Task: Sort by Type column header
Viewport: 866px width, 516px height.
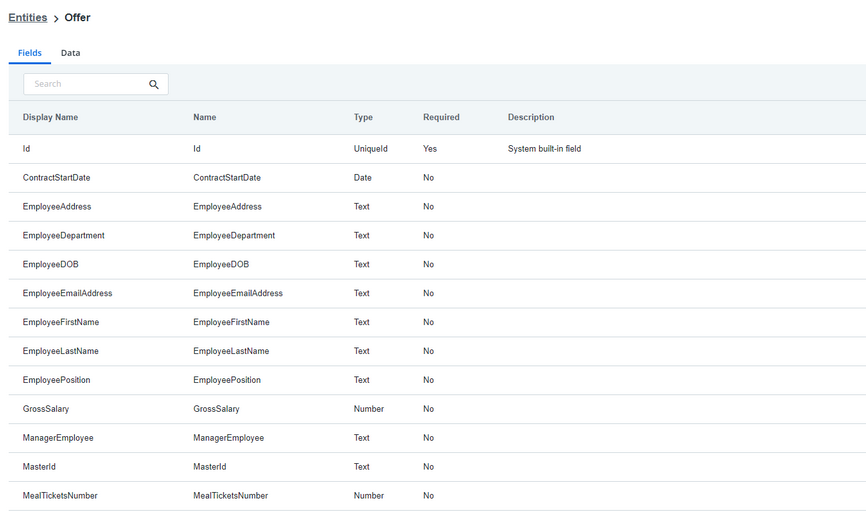Action: pos(363,117)
